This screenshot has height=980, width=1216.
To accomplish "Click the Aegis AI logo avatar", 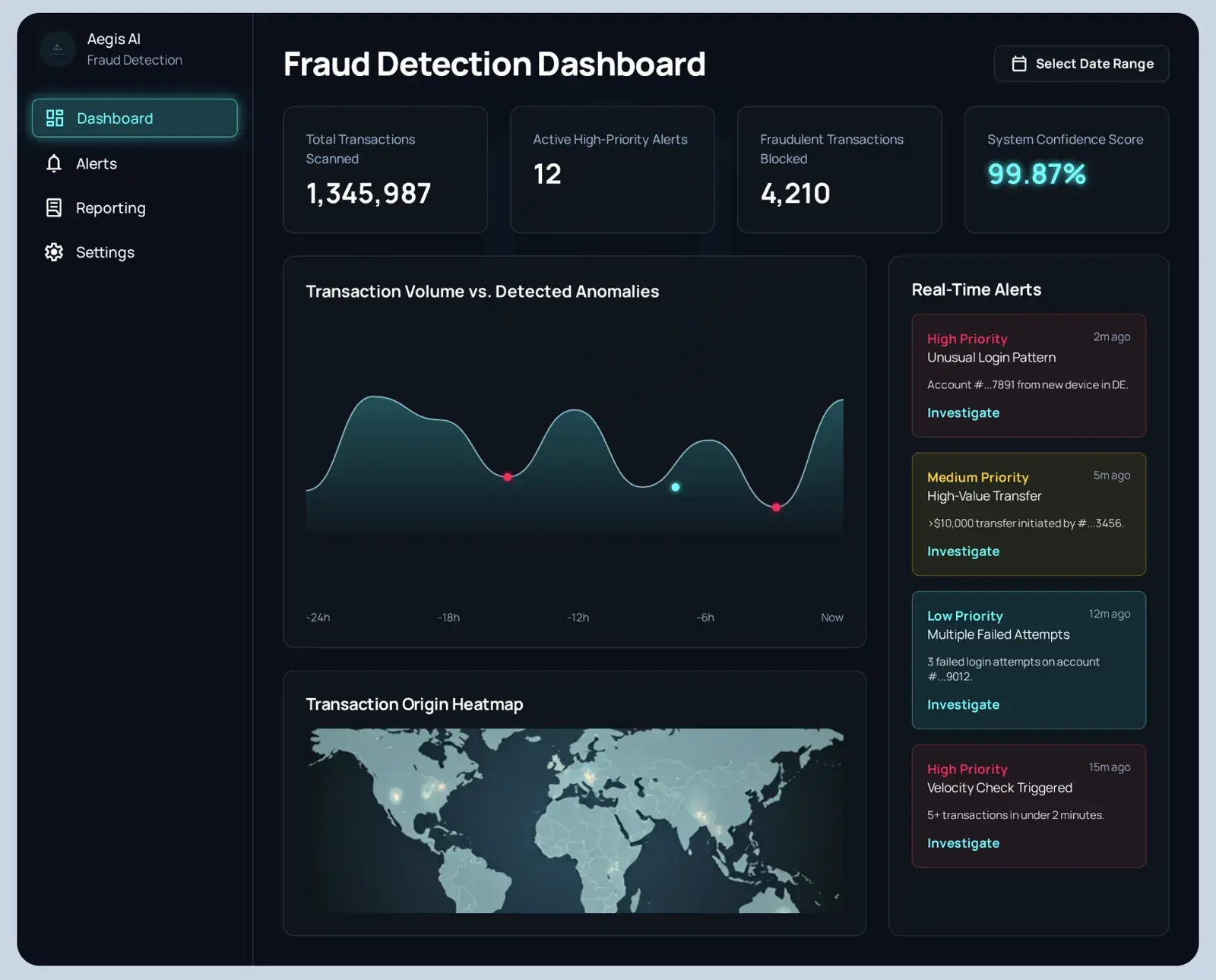I will pos(58,49).
